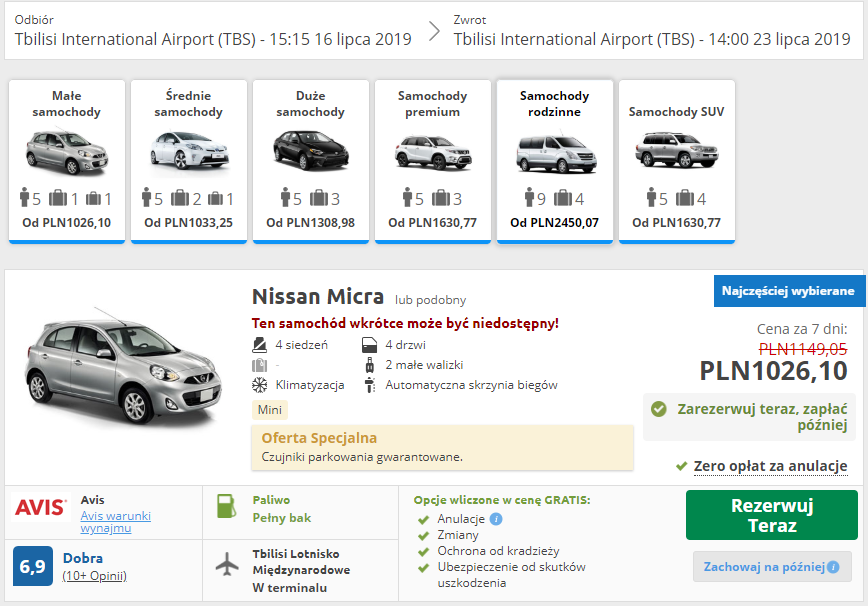
Task: Click the gearbox icon next to Automatyczna skrzynia biegów
Action: point(369,385)
